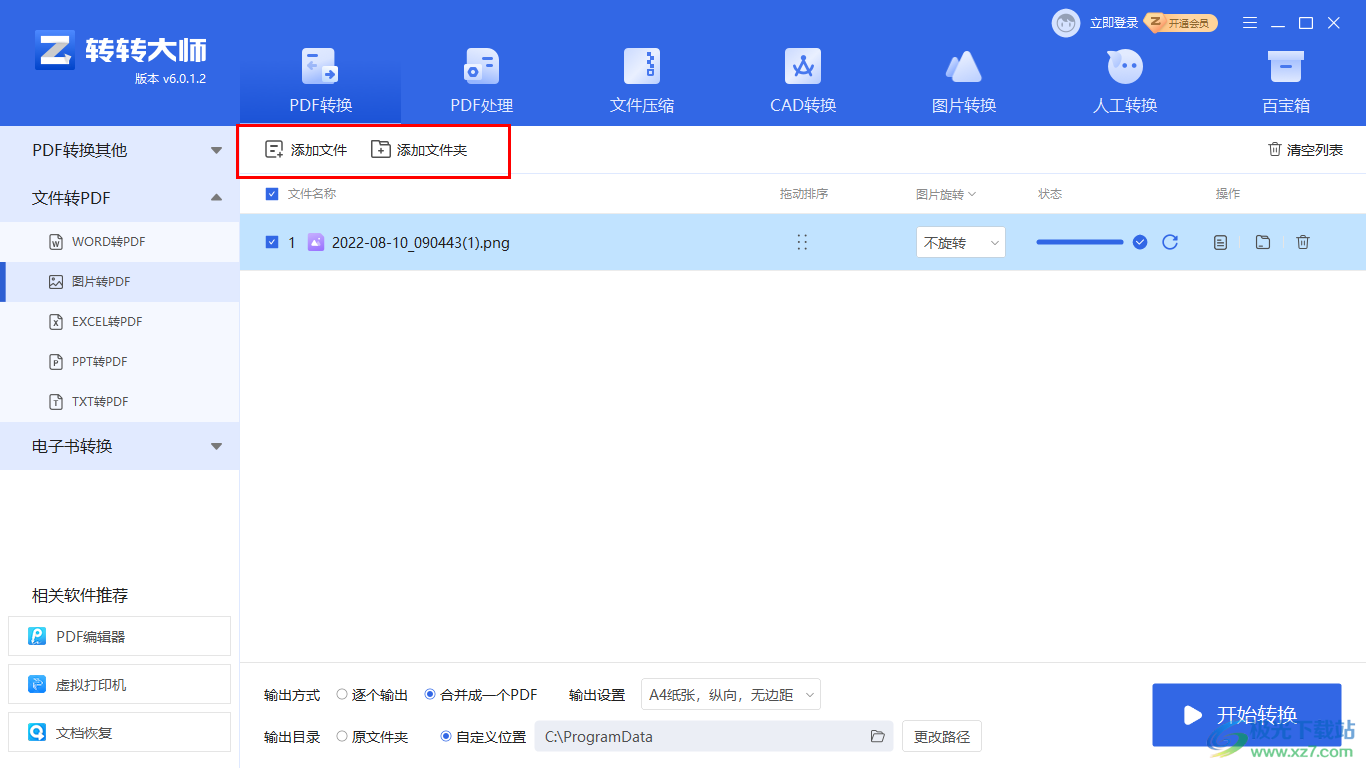
Task: Click the user avatar icon
Action: (x=1066, y=23)
